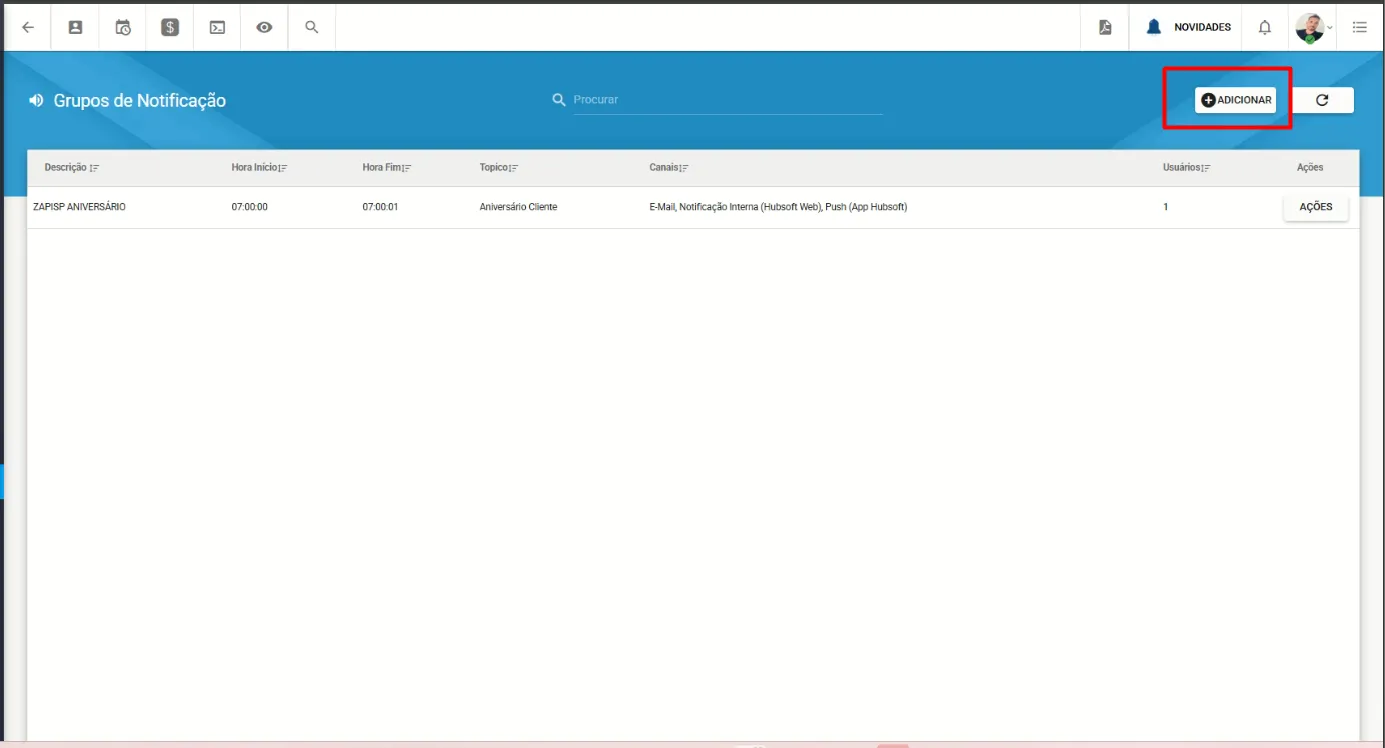This screenshot has height=748, width=1385.
Task: Open AÇÕES menu for ZAPISP ANIVERSÁRIO
Action: [1315, 207]
